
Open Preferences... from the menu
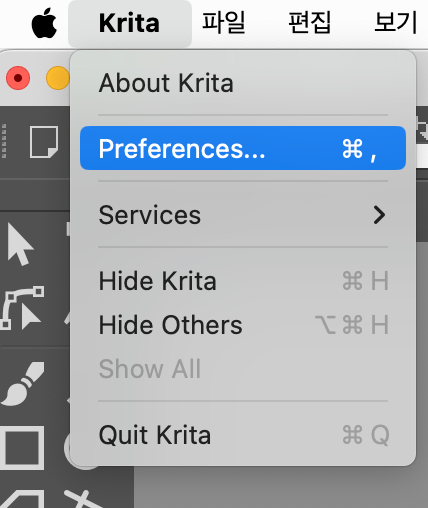click(243, 148)
